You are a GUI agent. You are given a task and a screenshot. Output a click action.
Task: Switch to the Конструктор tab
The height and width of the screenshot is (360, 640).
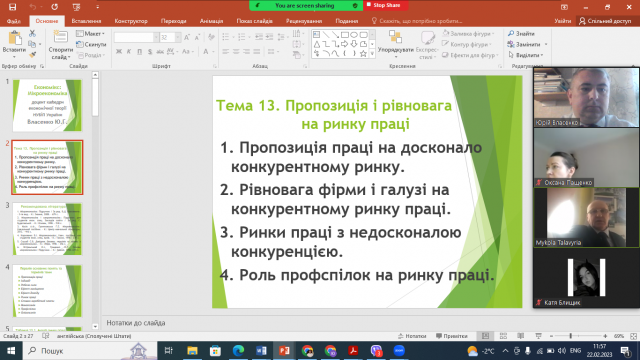click(131, 21)
